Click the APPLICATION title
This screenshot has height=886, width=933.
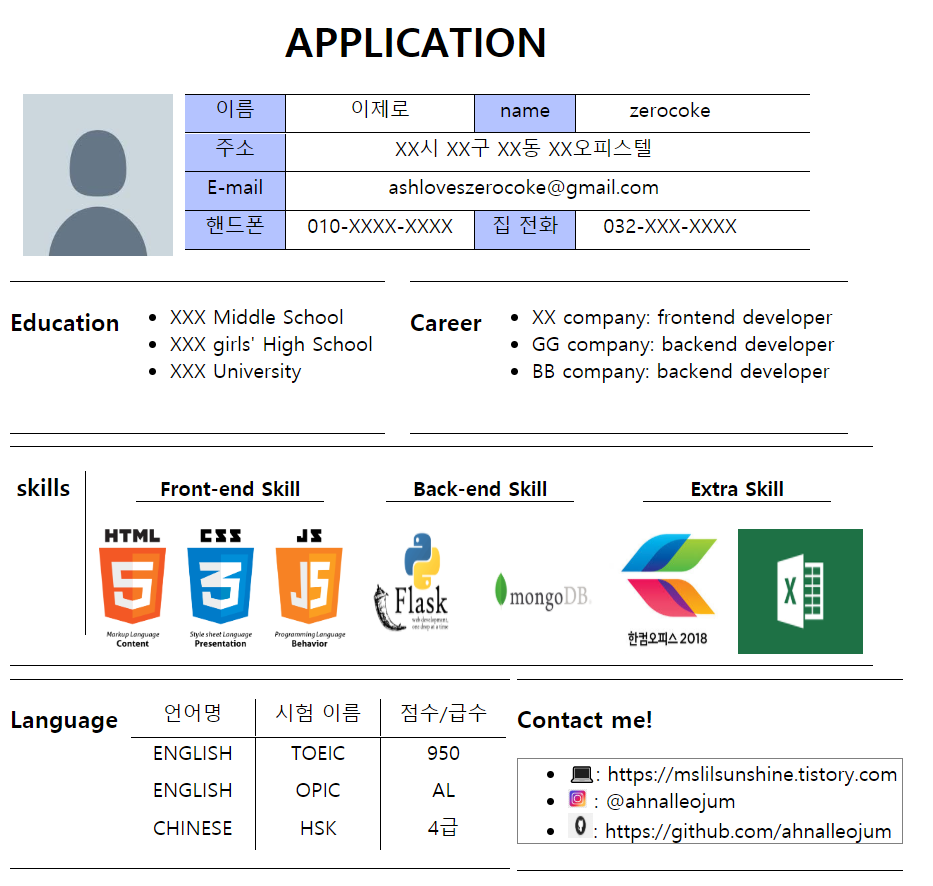pyautogui.click(x=415, y=43)
